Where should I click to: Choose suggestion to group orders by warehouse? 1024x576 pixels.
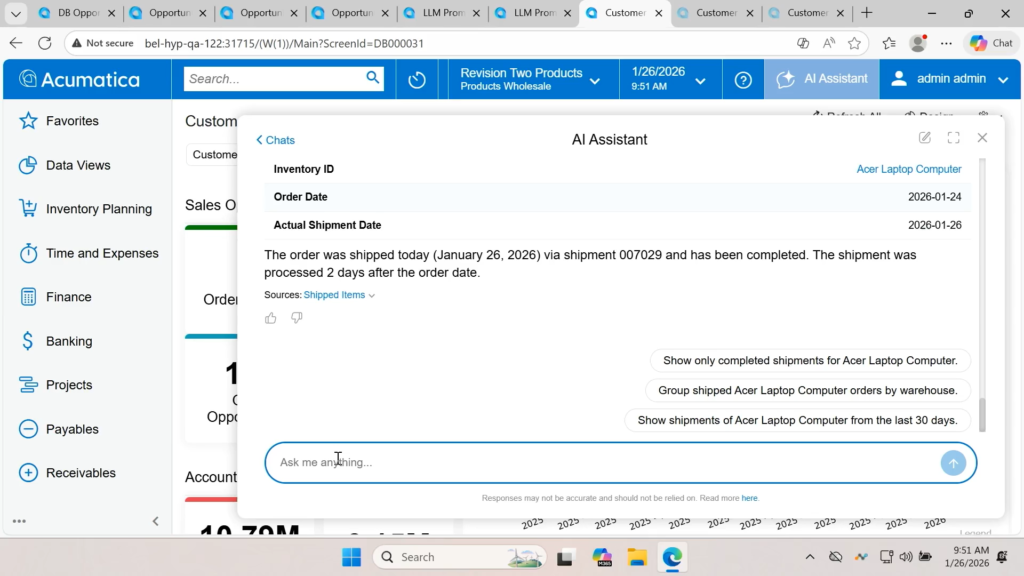pos(807,390)
